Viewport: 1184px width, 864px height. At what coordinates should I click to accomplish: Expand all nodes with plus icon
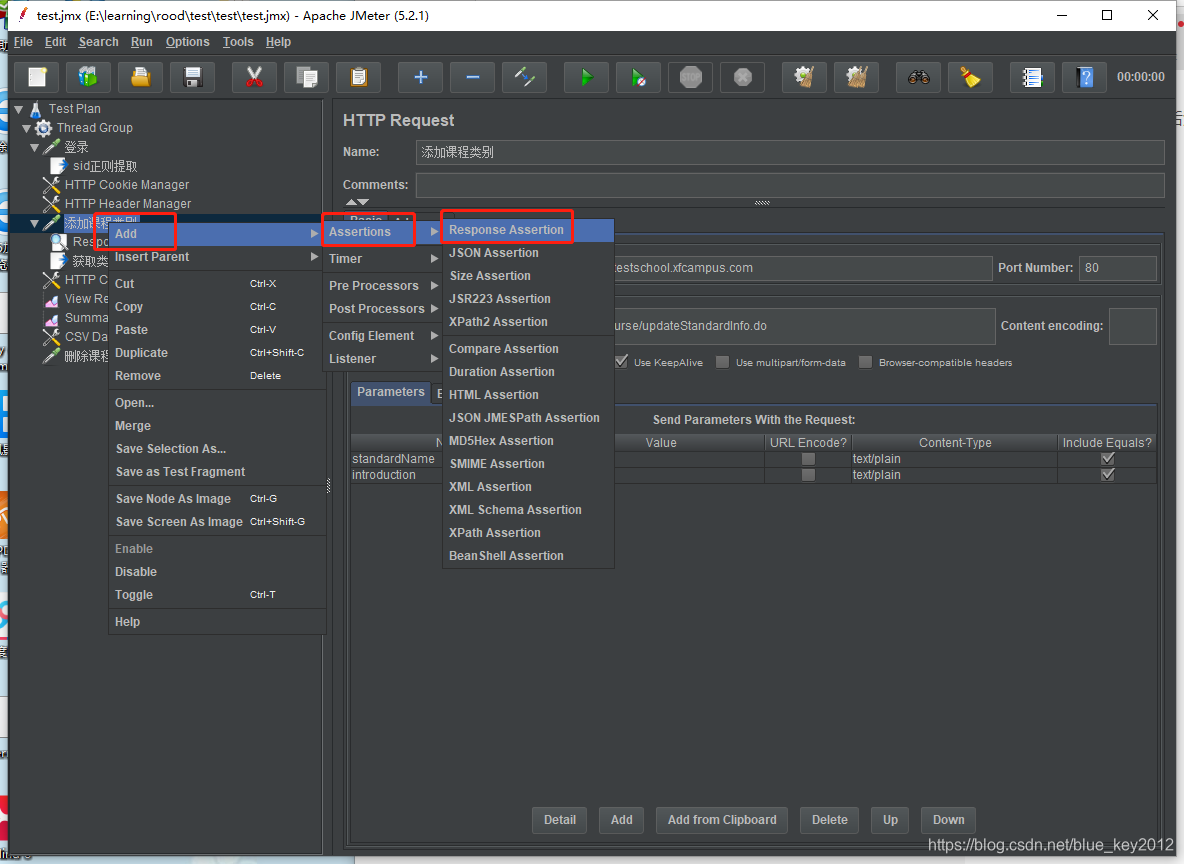coord(421,77)
